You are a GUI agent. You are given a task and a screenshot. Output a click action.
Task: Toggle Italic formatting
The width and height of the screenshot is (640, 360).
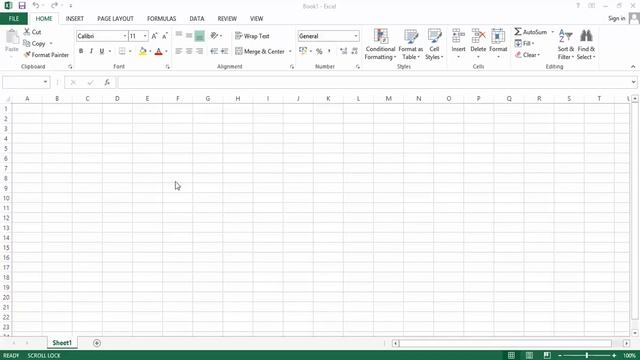tap(91, 51)
